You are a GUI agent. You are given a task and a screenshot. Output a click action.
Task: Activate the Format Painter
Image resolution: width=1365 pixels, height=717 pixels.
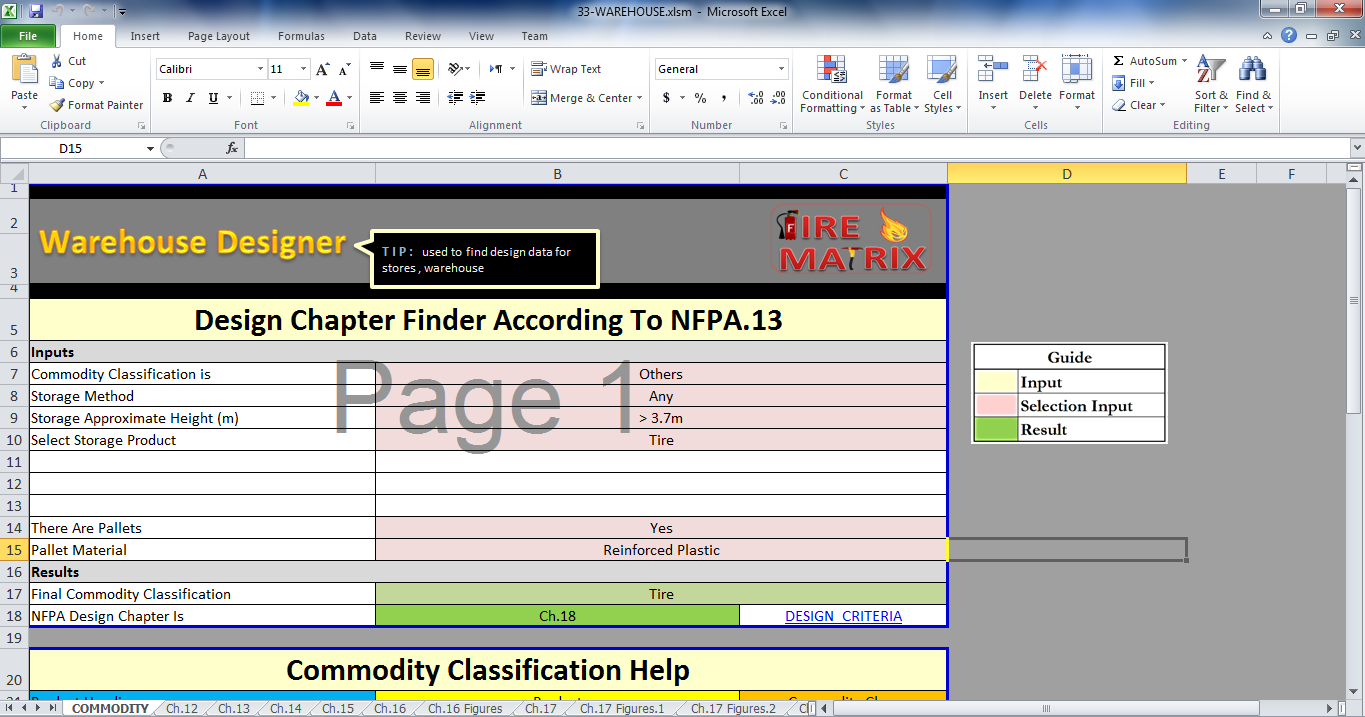click(96, 104)
